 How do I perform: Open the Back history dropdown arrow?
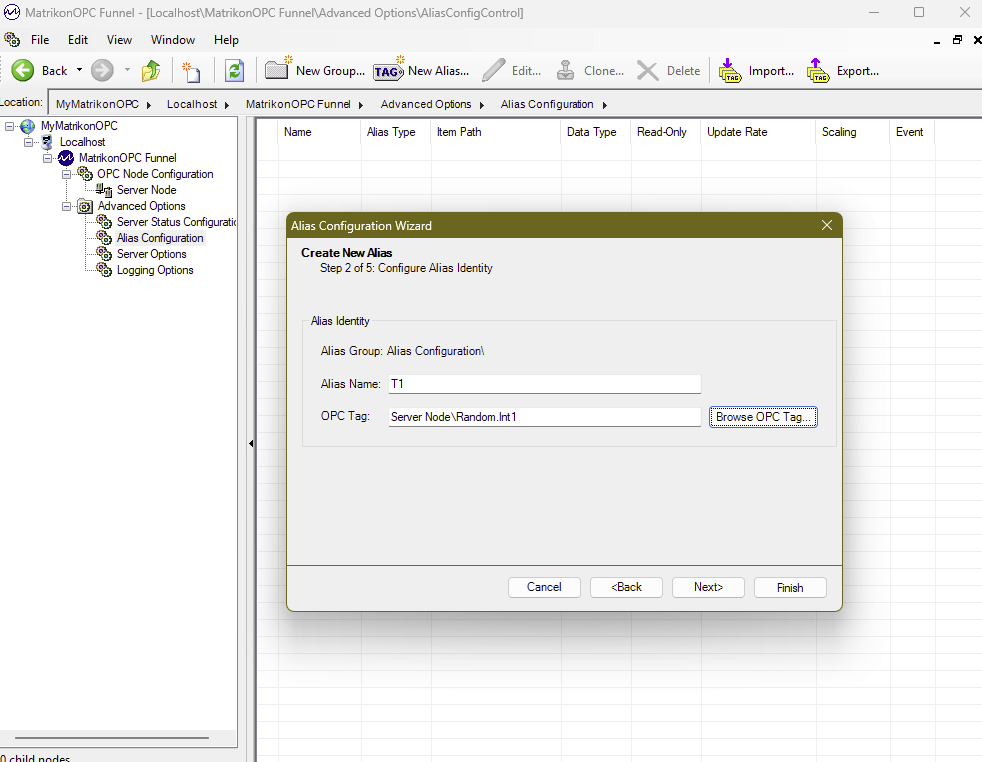tap(79, 70)
